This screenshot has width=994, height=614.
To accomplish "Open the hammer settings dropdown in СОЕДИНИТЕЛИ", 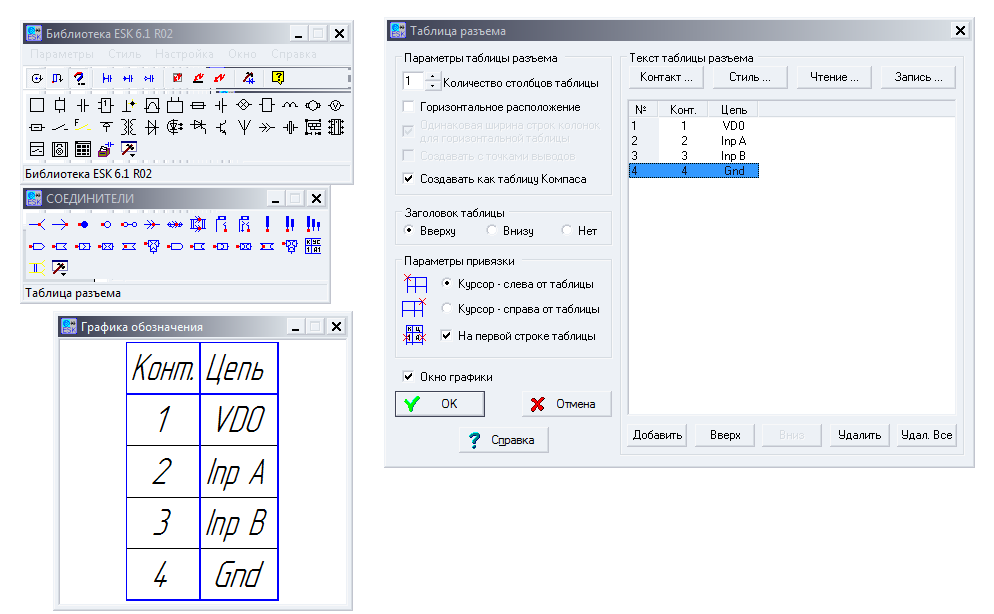I will pos(60,267).
